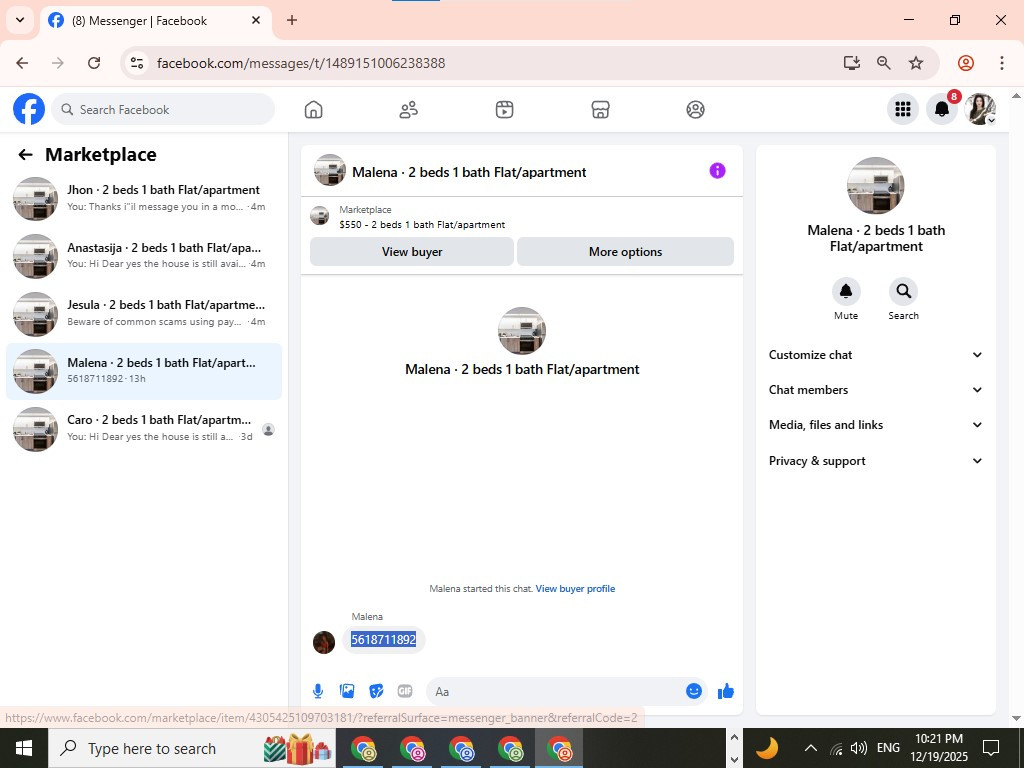Viewport: 1024px width, 768px height.
Task: Expand Customize chat section
Action: click(875, 355)
